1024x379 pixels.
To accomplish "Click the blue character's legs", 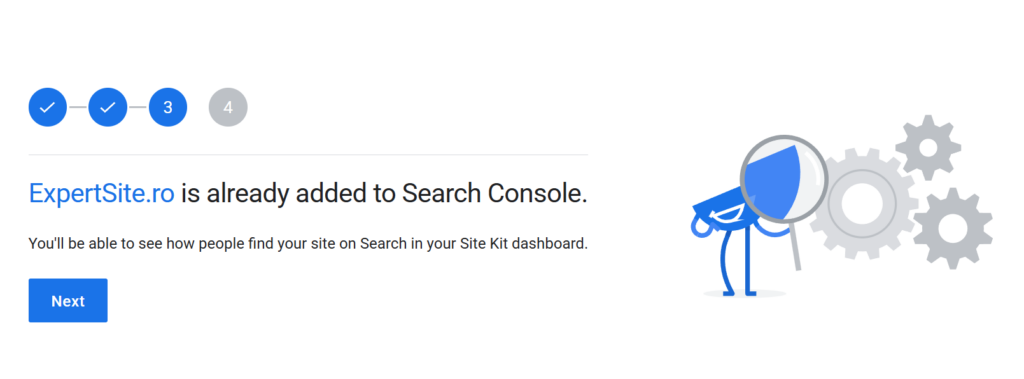I will tap(738, 265).
